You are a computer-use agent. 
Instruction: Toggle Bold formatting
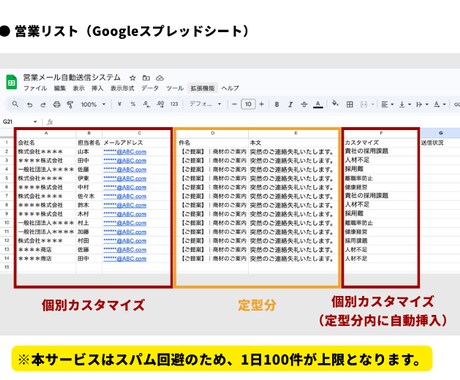pos(277,105)
